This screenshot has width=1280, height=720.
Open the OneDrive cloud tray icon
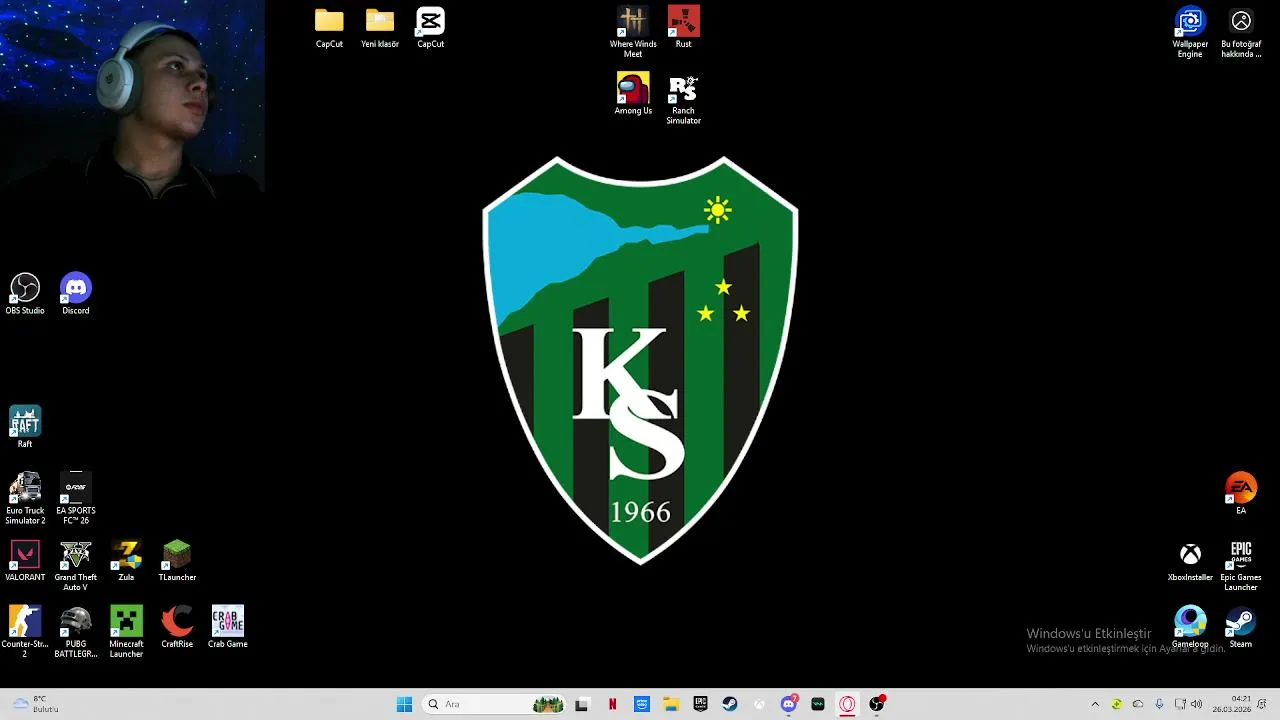coord(1138,704)
